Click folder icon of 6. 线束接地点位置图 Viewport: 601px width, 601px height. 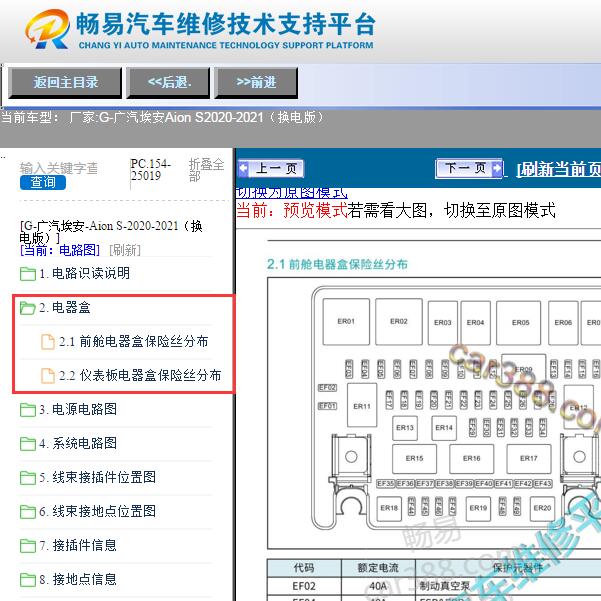[x=28, y=512]
